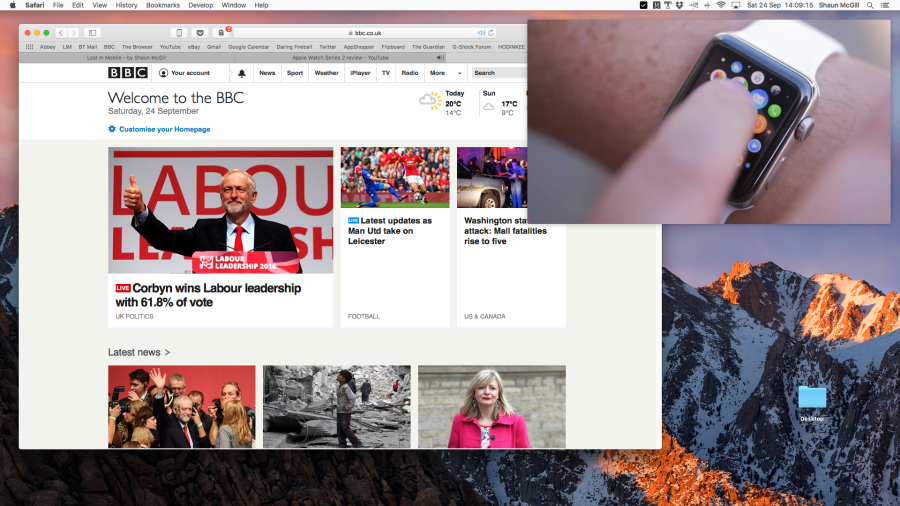Show the Safari sidebar
The image size is (900, 506).
pyautogui.click(x=92, y=33)
